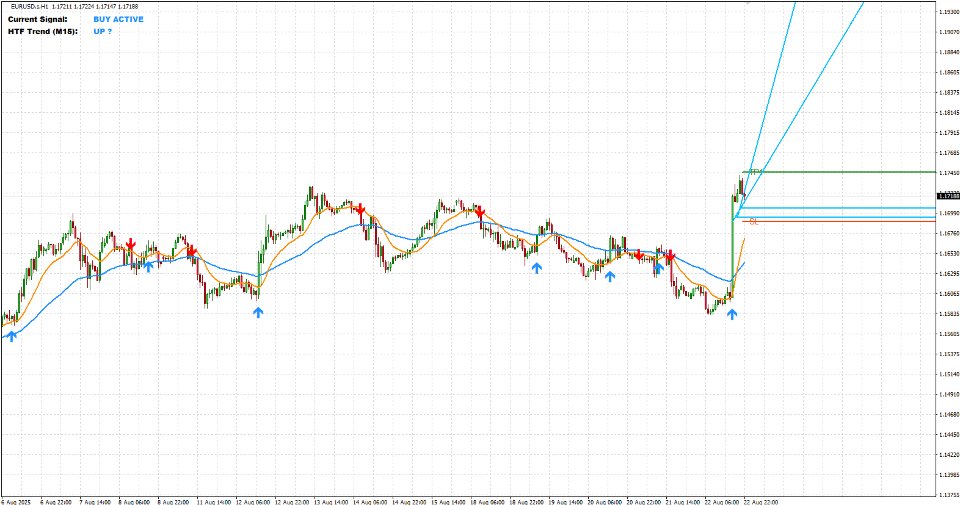The width and height of the screenshot is (960, 505).
Task: Click the 'Current Signal:' label
Action: 37,19
